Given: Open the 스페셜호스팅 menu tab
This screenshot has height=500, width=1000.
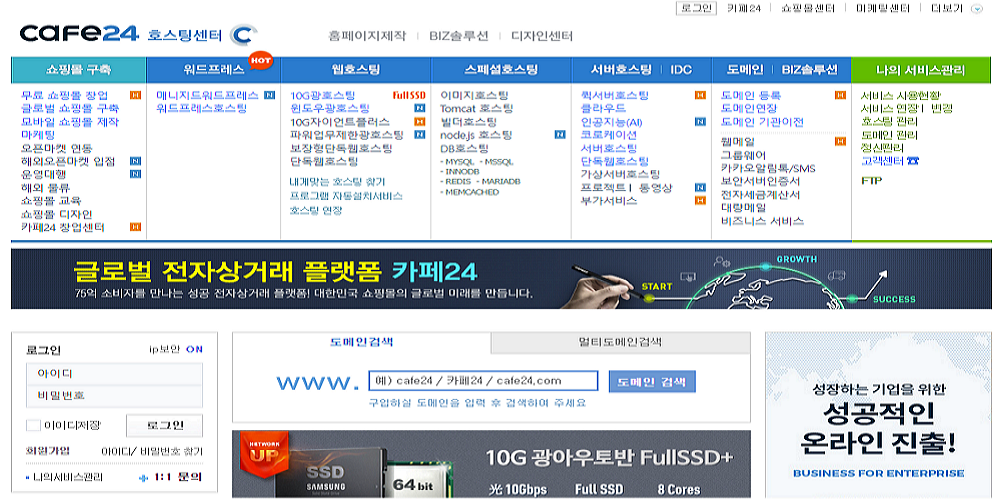Looking at the screenshot, I should [x=501, y=70].
